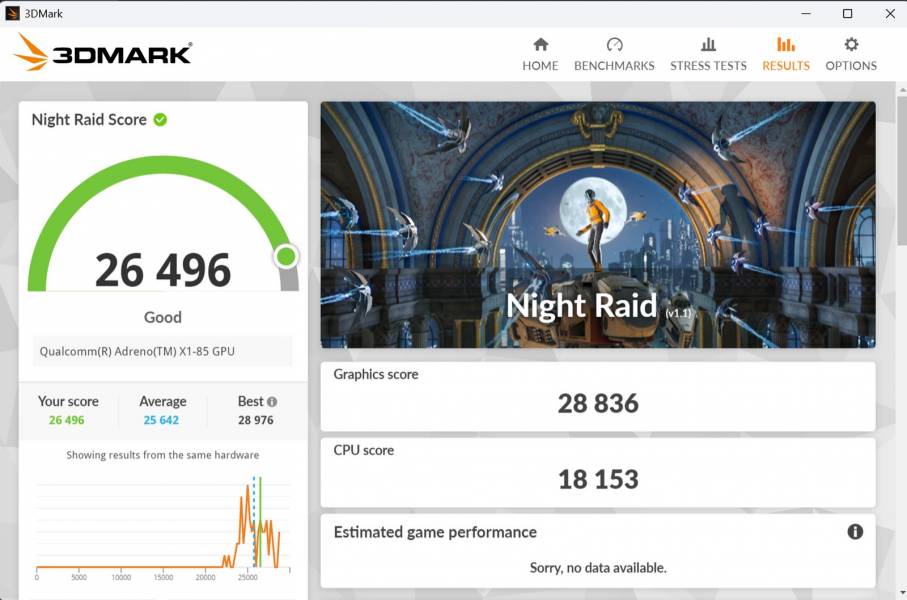Image resolution: width=907 pixels, height=600 pixels.
Task: Click the Your score label
Action: point(68,402)
